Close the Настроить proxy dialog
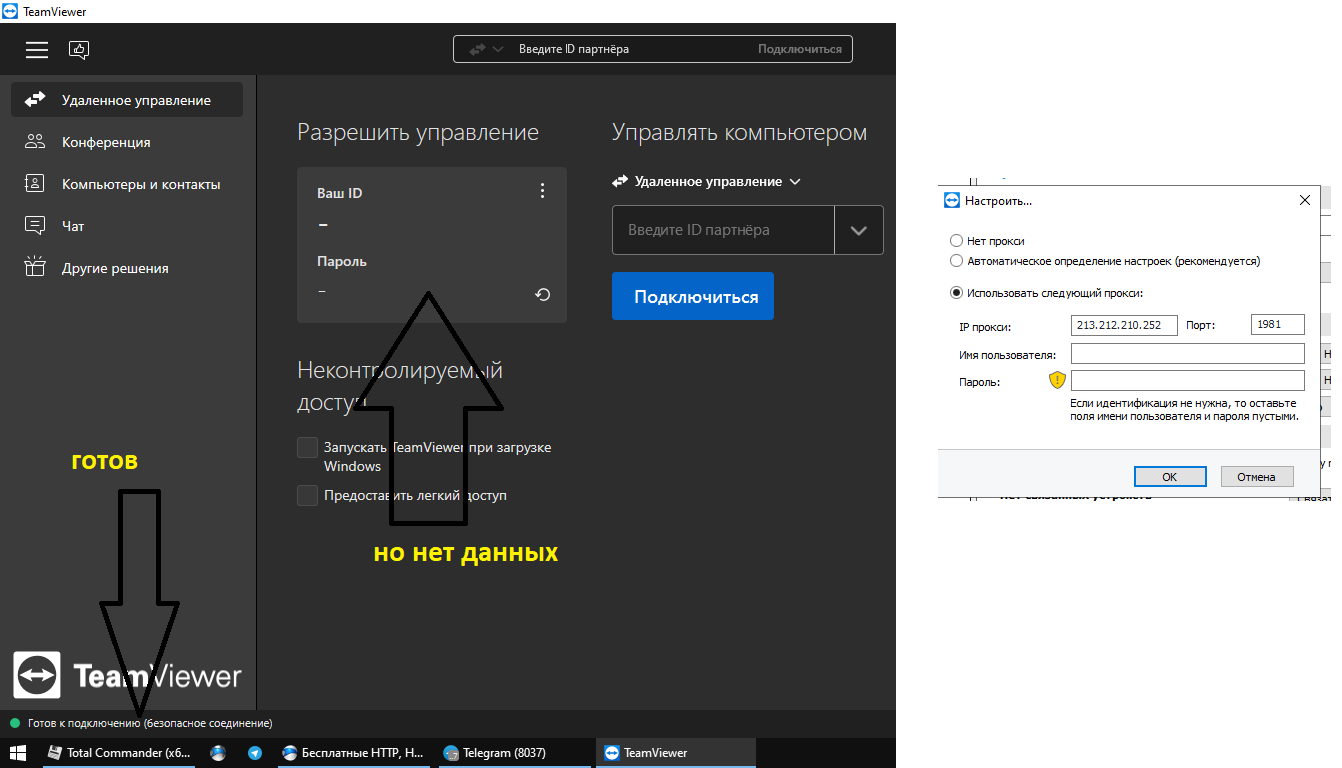The height and width of the screenshot is (768, 1342). tap(1304, 200)
